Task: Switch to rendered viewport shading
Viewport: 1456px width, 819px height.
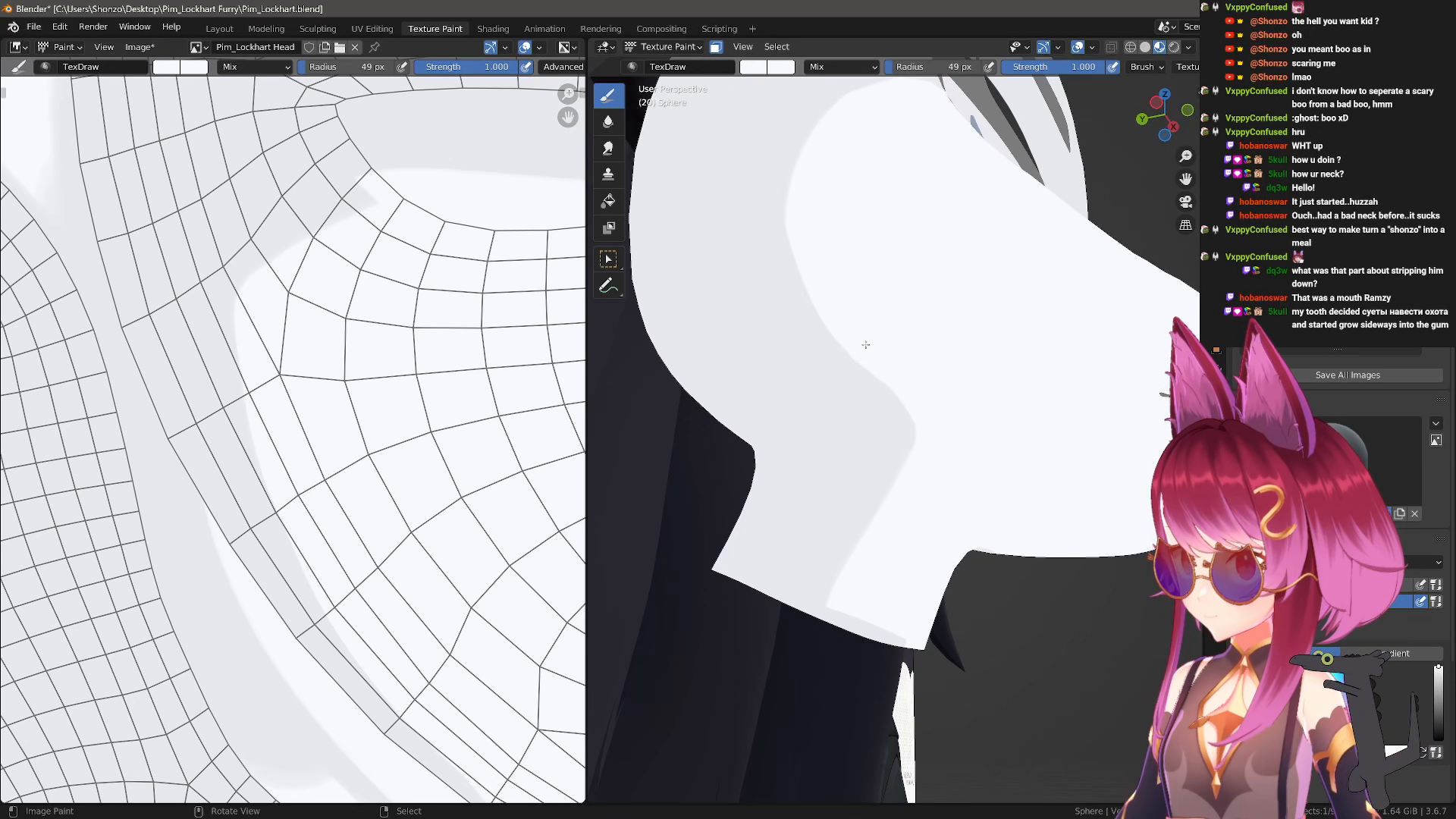Action: pyautogui.click(x=1174, y=47)
